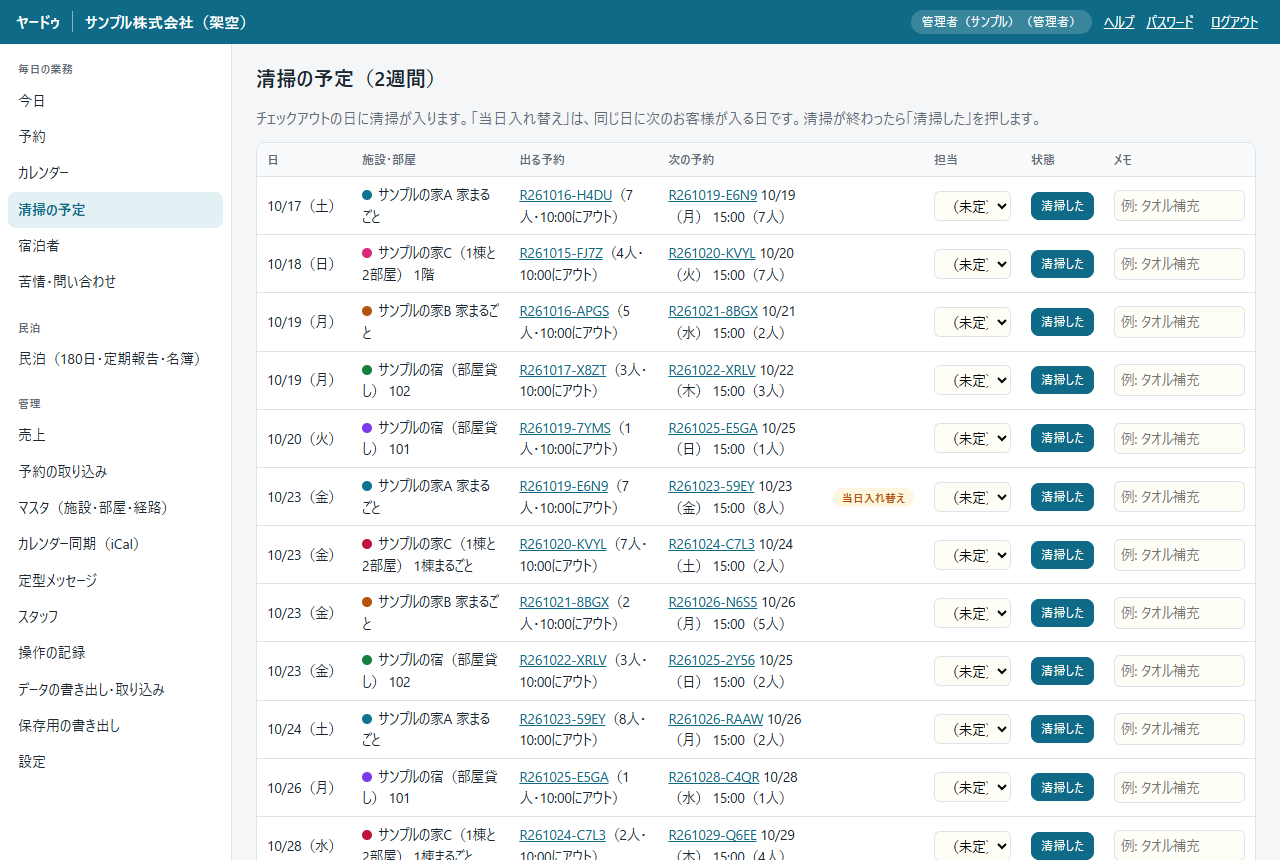Click ログアウト in the top bar

pos(1234,22)
